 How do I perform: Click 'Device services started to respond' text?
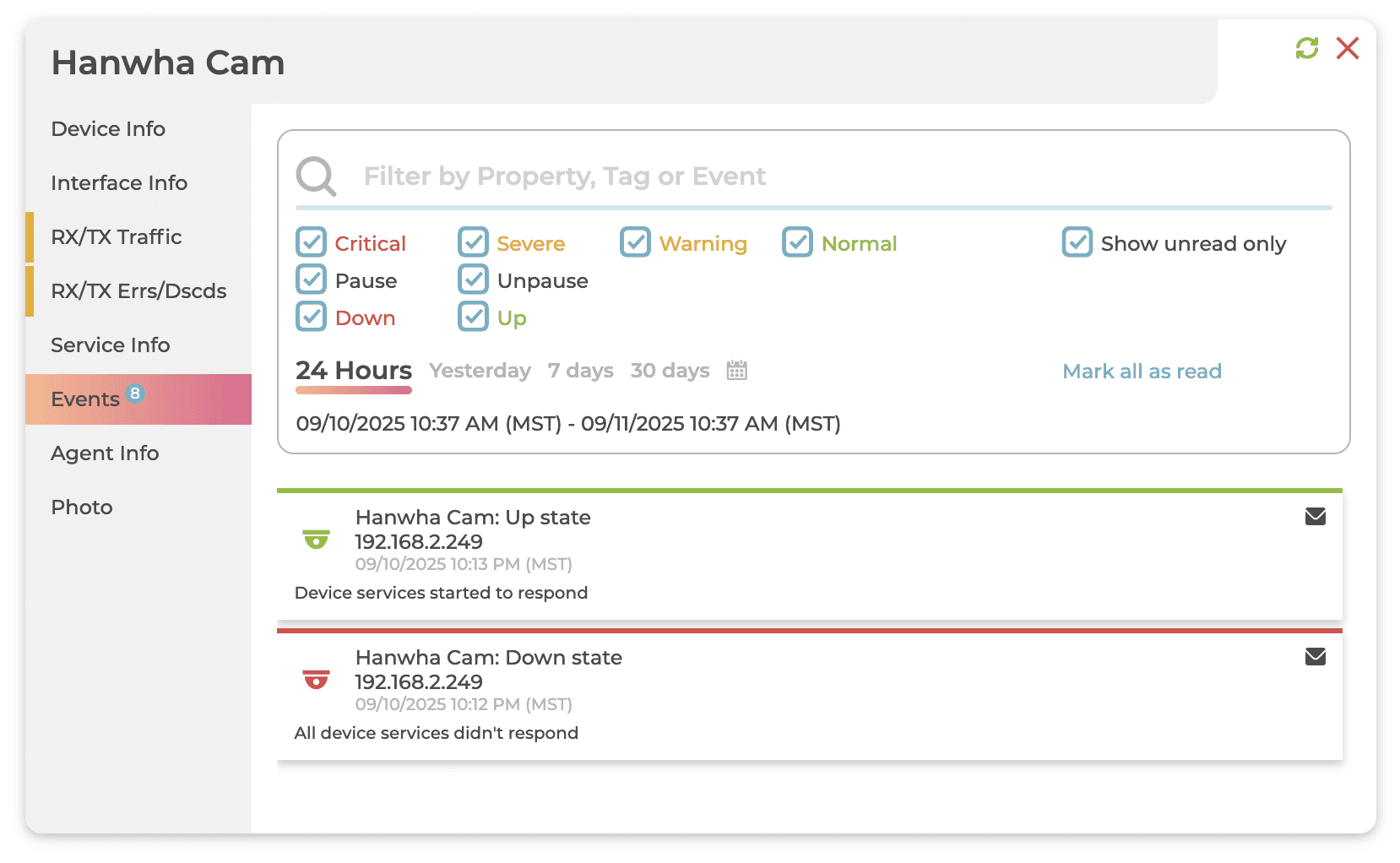(441, 593)
